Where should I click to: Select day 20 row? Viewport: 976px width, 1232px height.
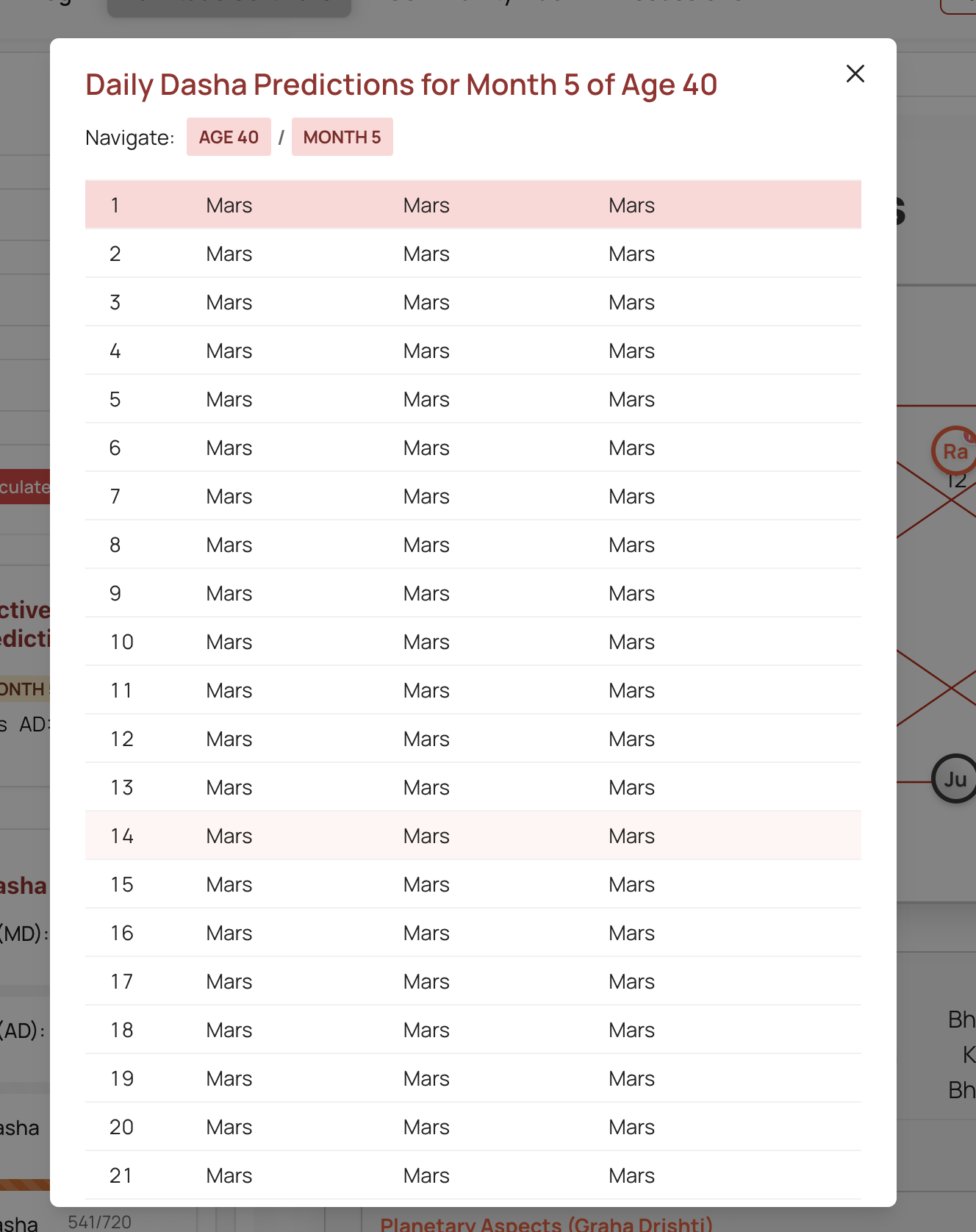[473, 1127]
